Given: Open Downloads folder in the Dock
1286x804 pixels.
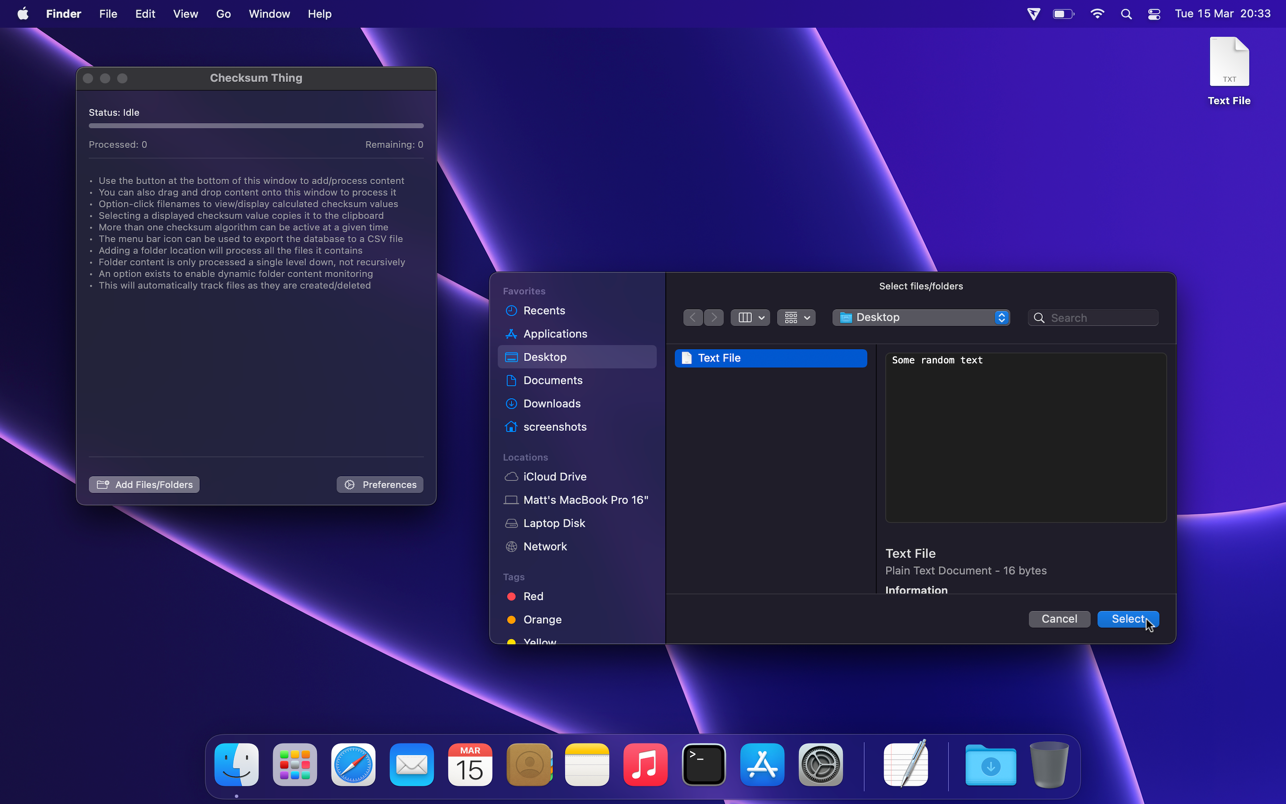Looking at the screenshot, I should tap(991, 765).
